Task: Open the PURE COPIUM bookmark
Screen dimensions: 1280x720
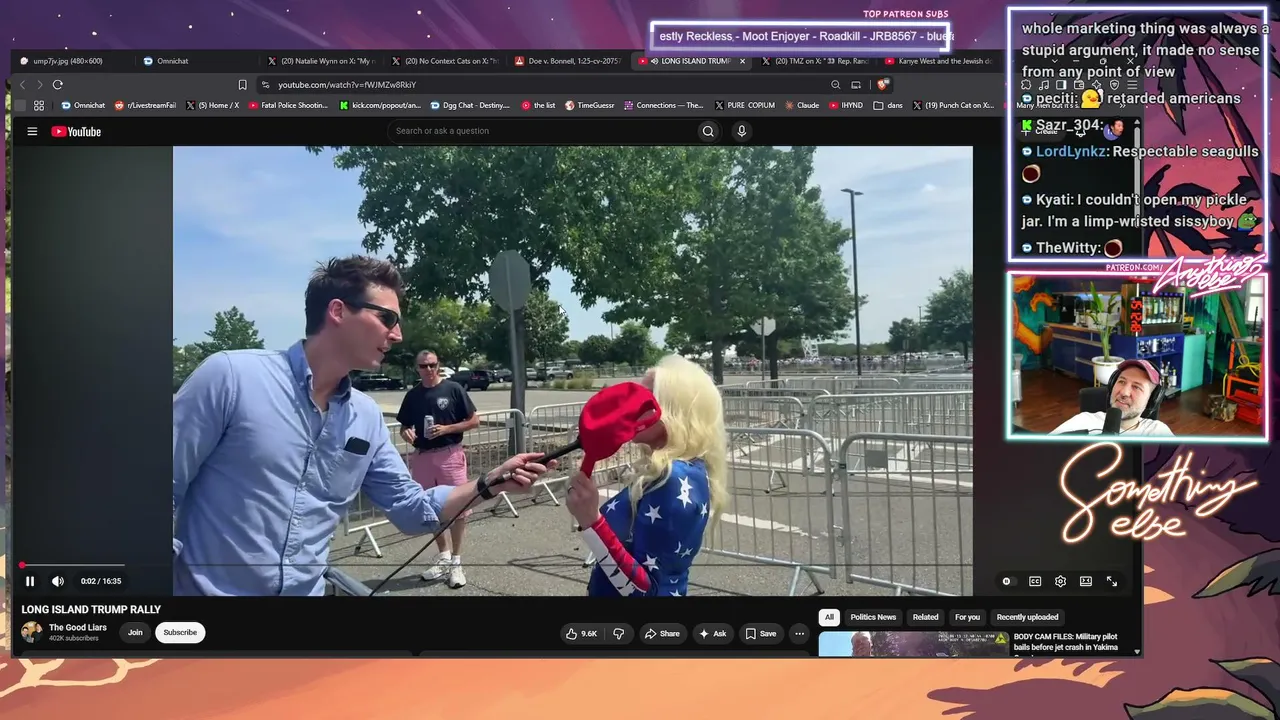Action: pos(744,105)
